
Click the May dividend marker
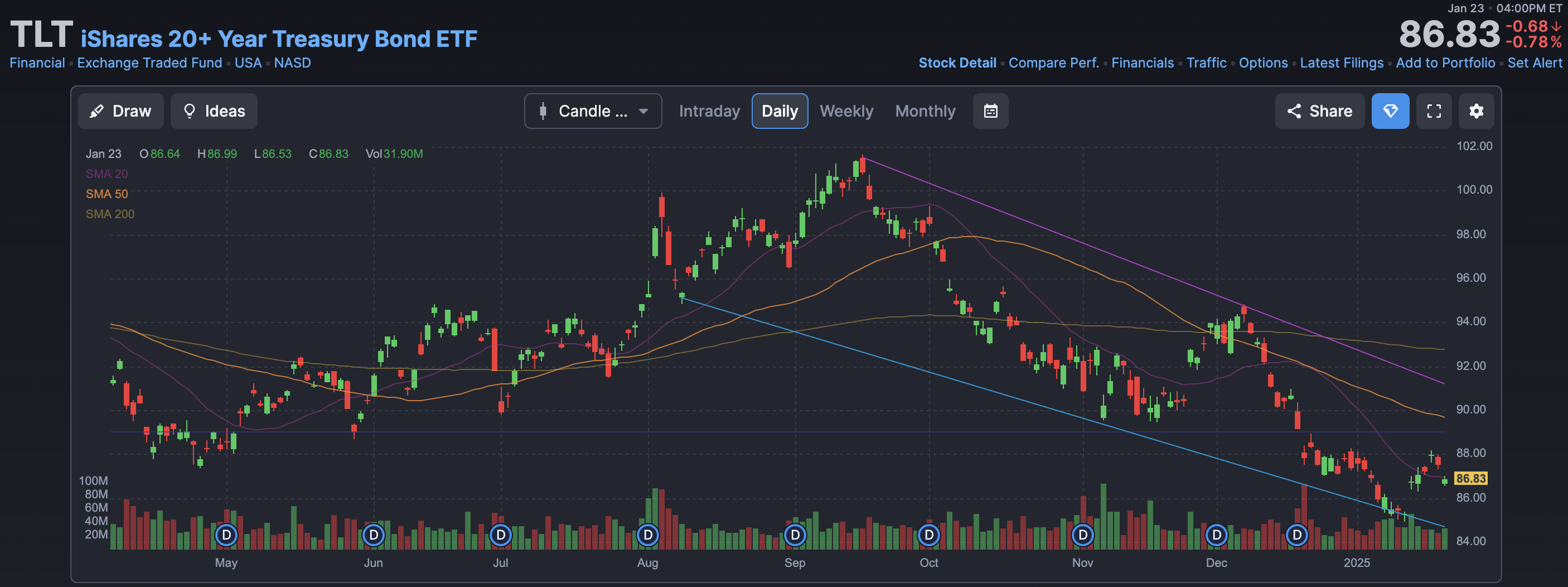point(226,535)
